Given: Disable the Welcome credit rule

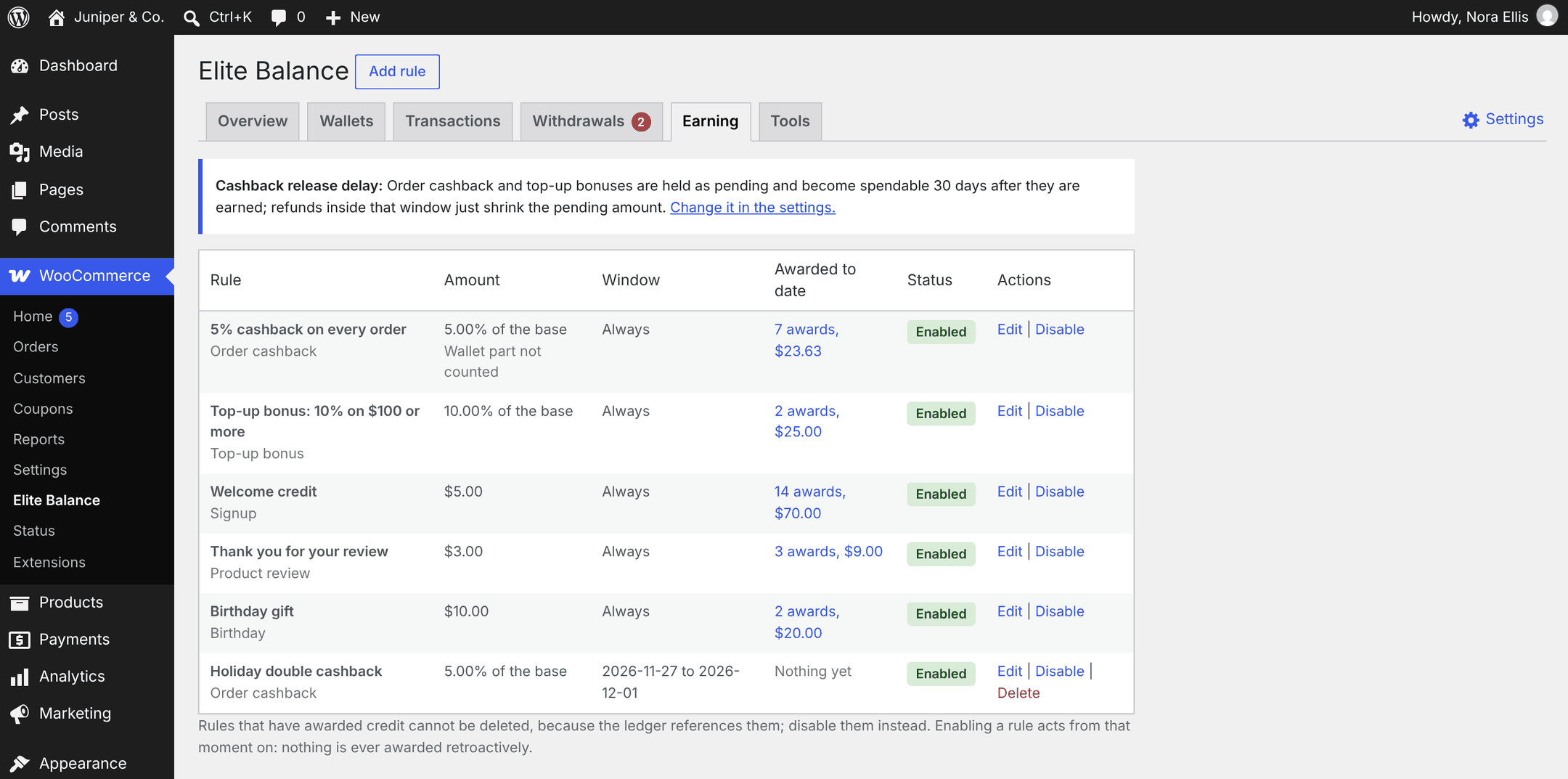Looking at the screenshot, I should tap(1059, 492).
